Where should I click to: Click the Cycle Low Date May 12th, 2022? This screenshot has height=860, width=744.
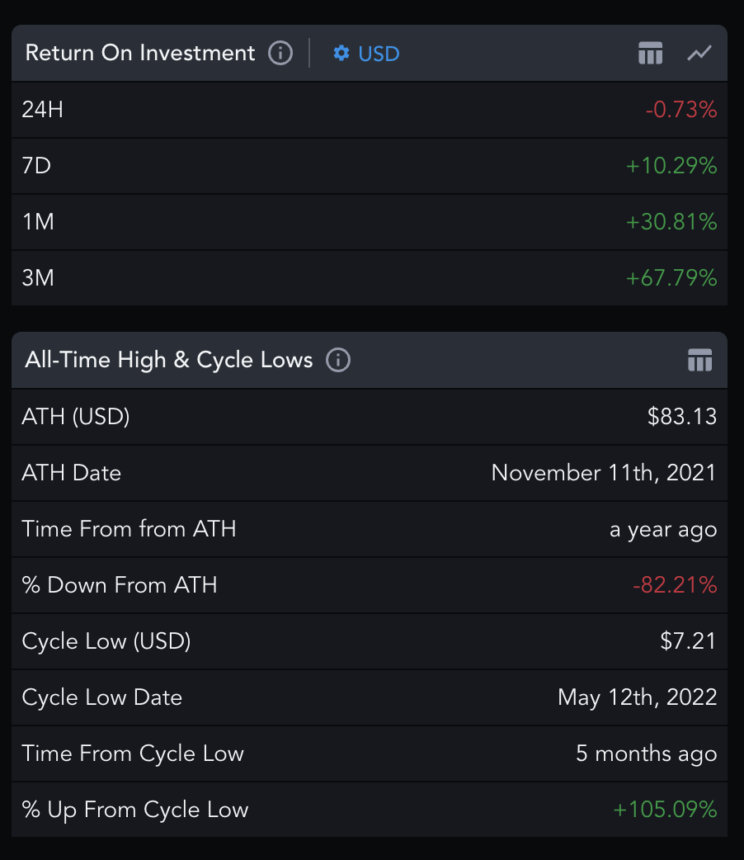637,697
